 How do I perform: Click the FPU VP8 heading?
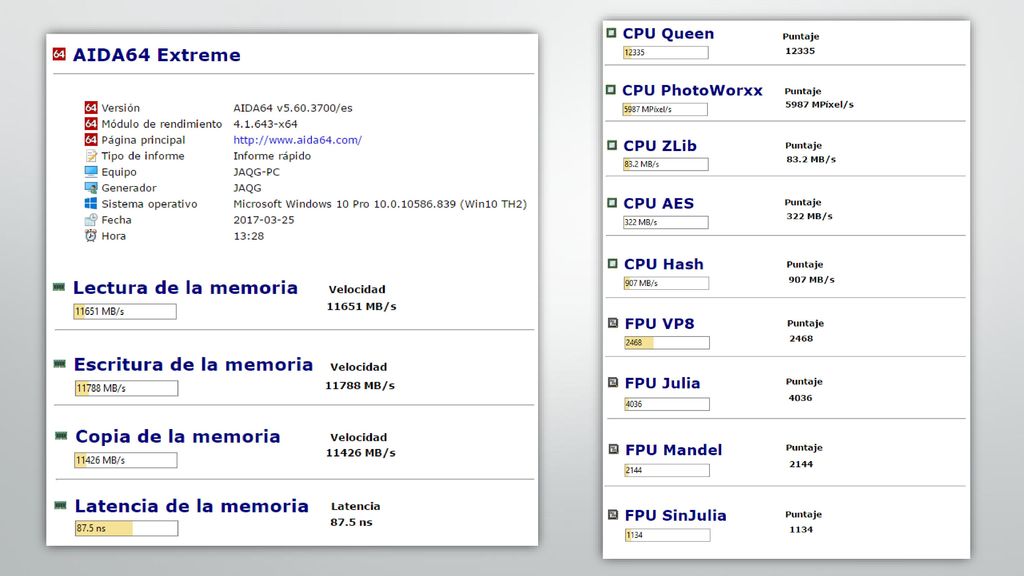tap(660, 323)
